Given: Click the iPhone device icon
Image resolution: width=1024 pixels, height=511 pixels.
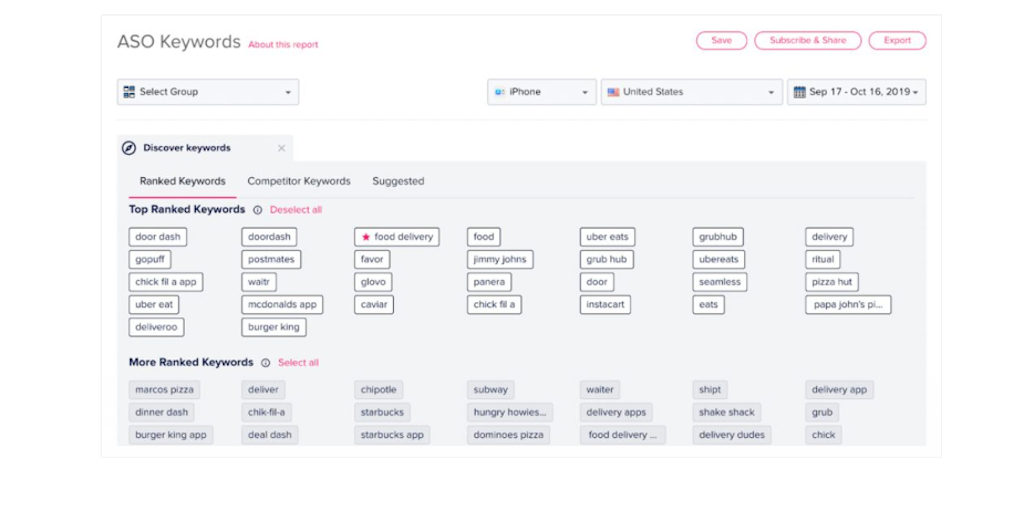Looking at the screenshot, I should 500,92.
